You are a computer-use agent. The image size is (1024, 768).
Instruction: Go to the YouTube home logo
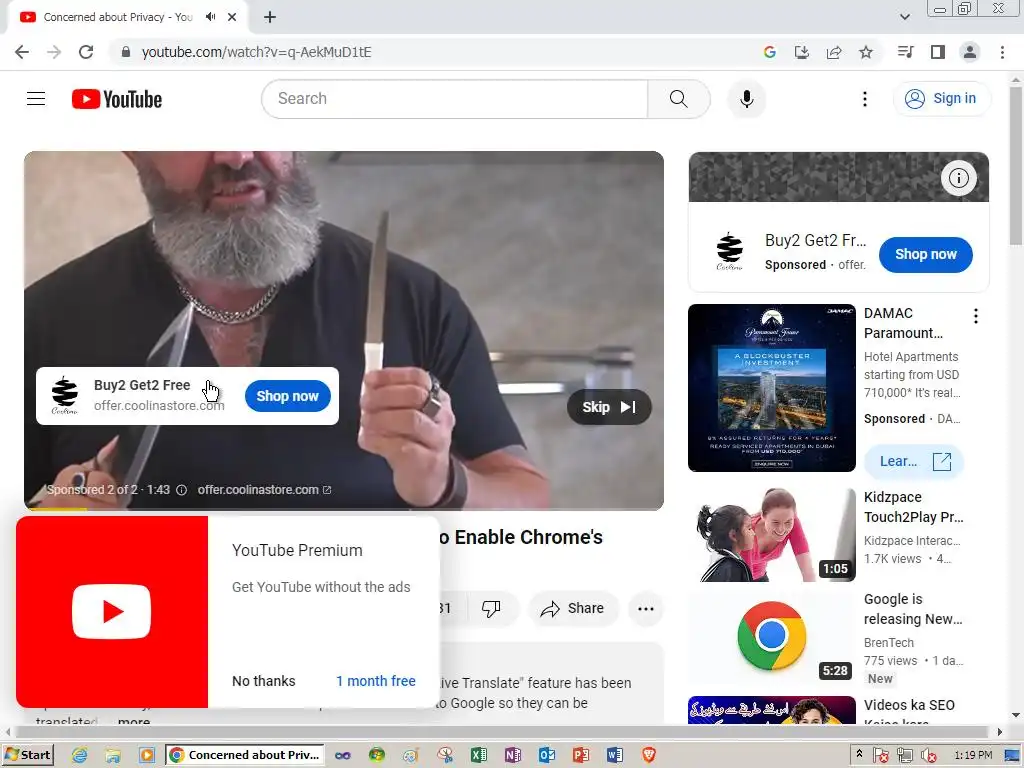coord(117,99)
